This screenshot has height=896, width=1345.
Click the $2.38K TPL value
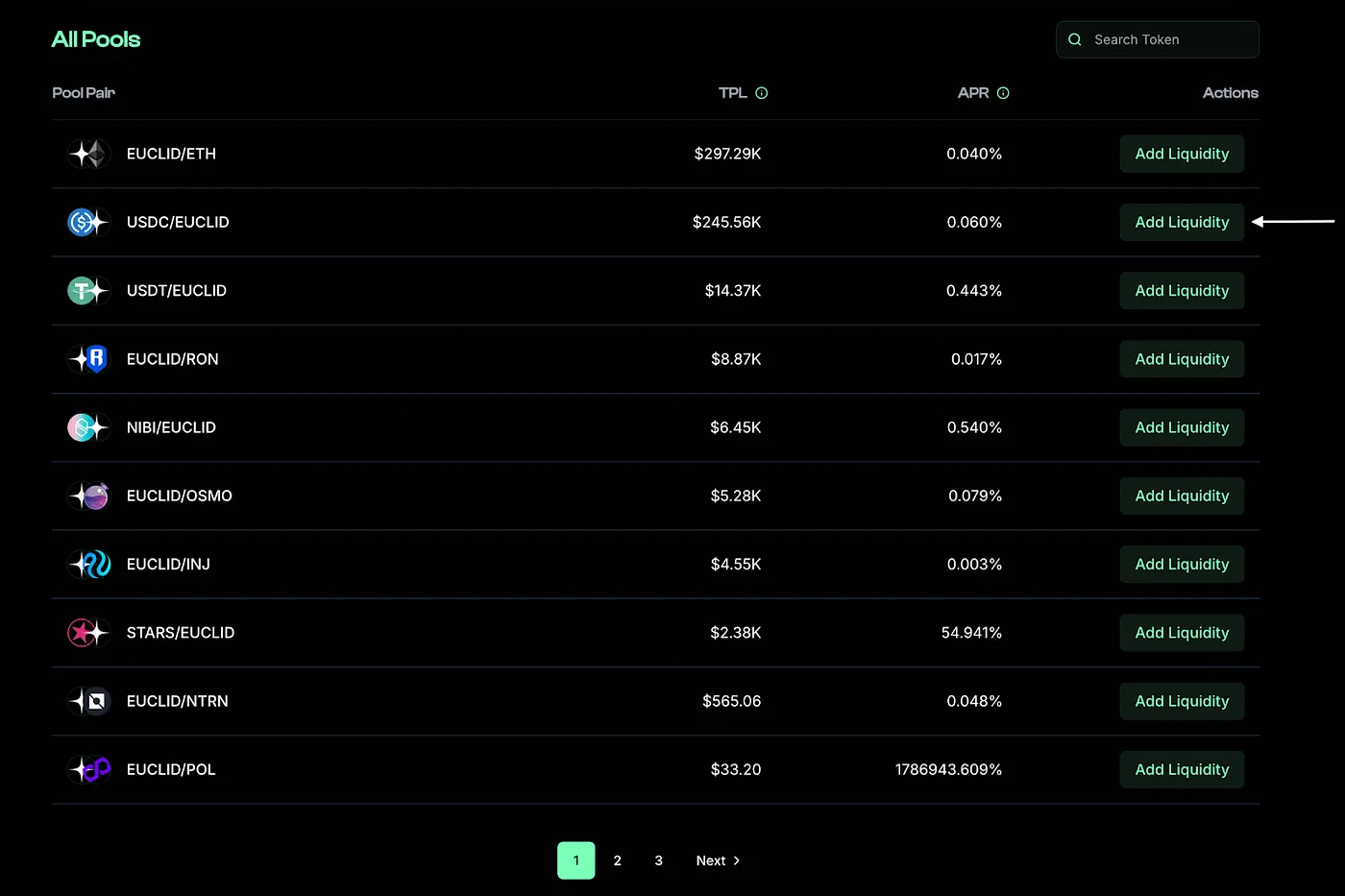pos(736,633)
